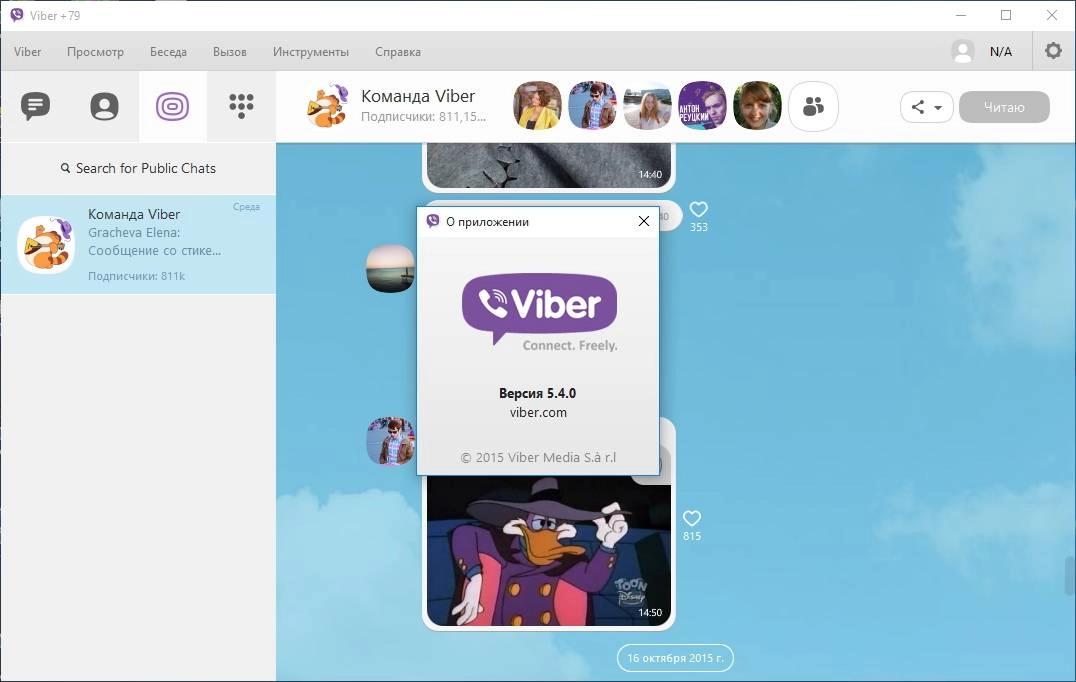The height and width of the screenshot is (682, 1076).
Task: Open the Антон Реуцкий participant avatar
Action: (x=702, y=106)
